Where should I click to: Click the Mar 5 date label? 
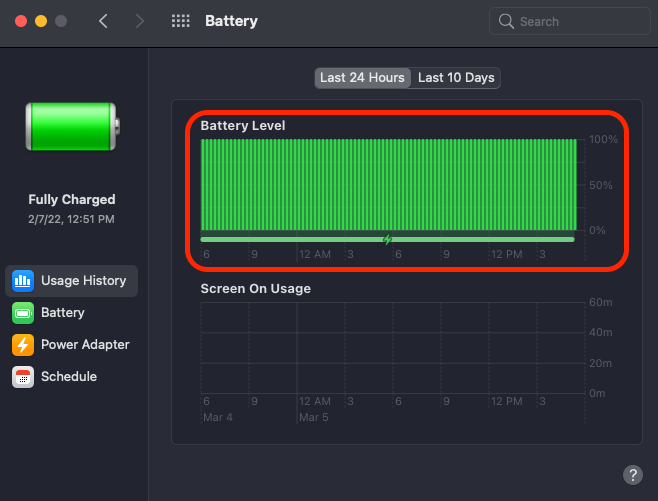[314, 418]
